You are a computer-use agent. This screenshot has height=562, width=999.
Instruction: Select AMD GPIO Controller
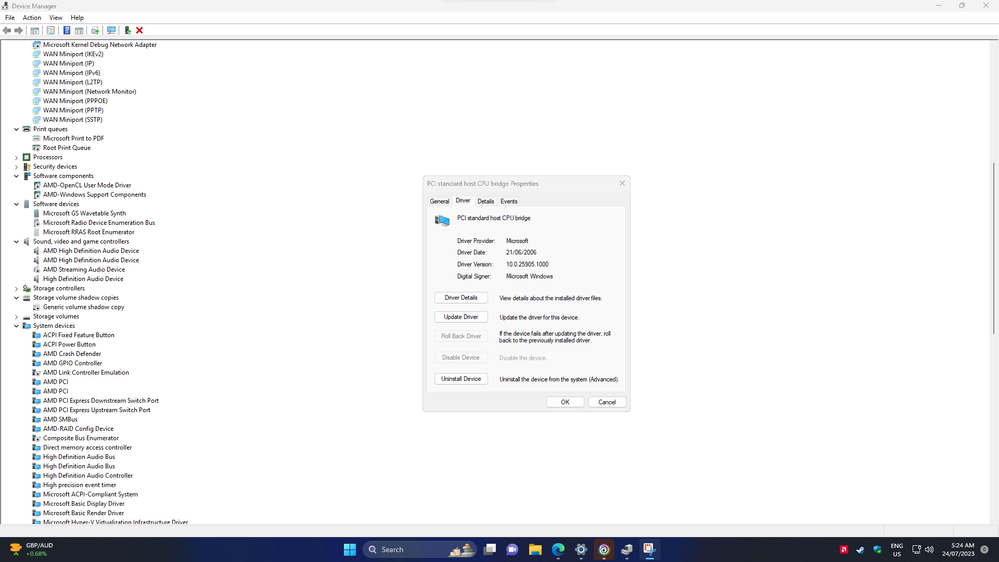pyautogui.click(x=72, y=363)
